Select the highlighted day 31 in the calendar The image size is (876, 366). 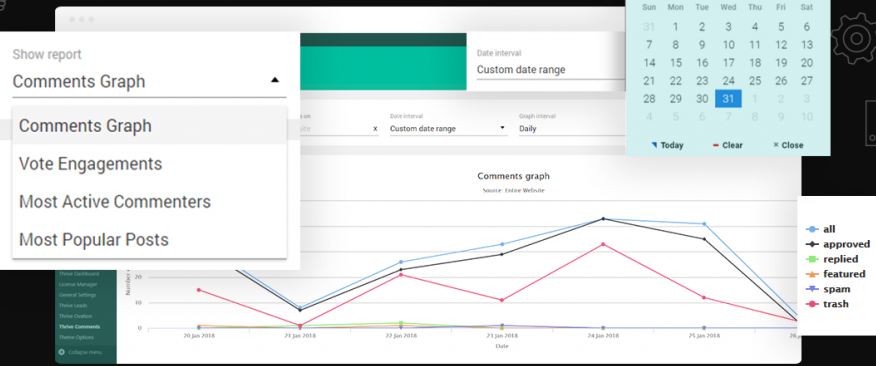728,99
